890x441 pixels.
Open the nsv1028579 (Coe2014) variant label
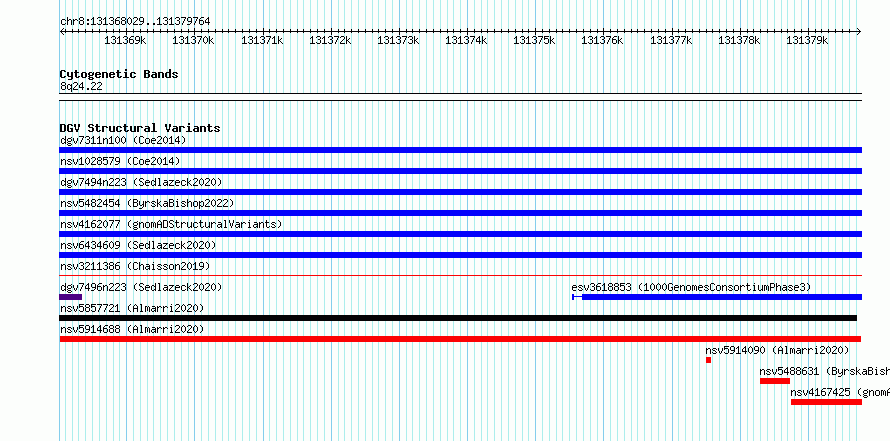(x=120, y=161)
